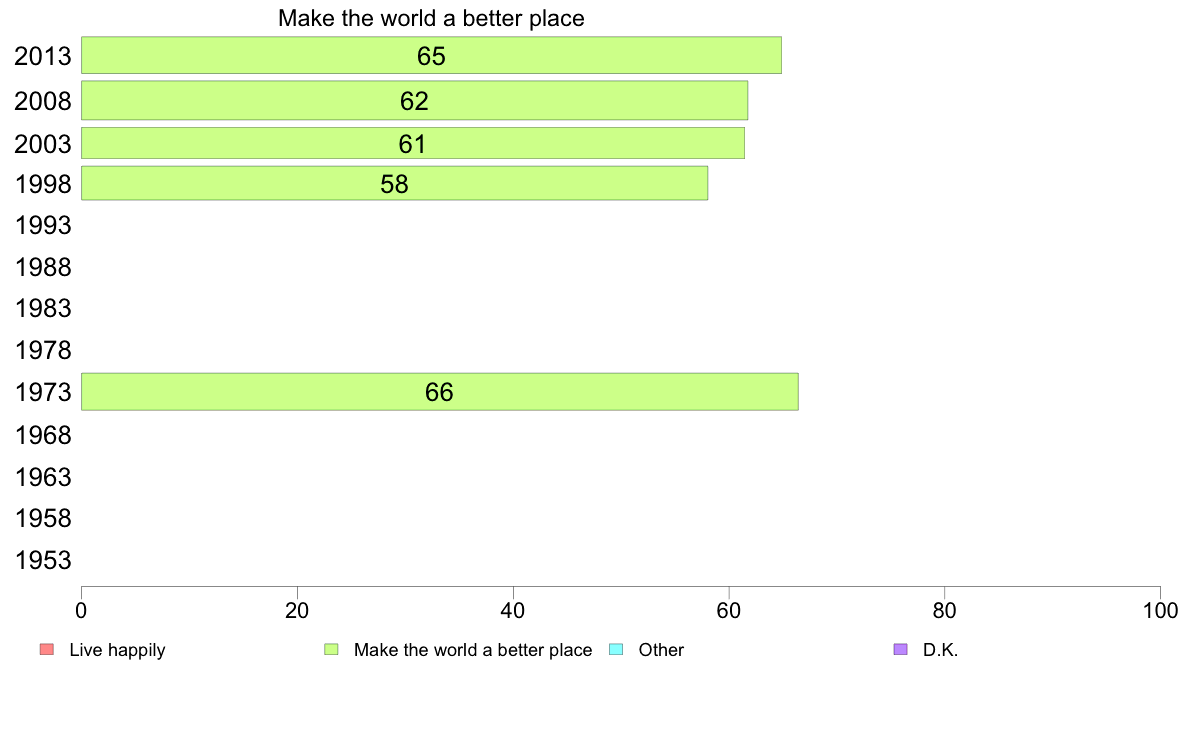Click the cyan Other legend swatch
Screen dimensions: 1188x736
pos(616,650)
